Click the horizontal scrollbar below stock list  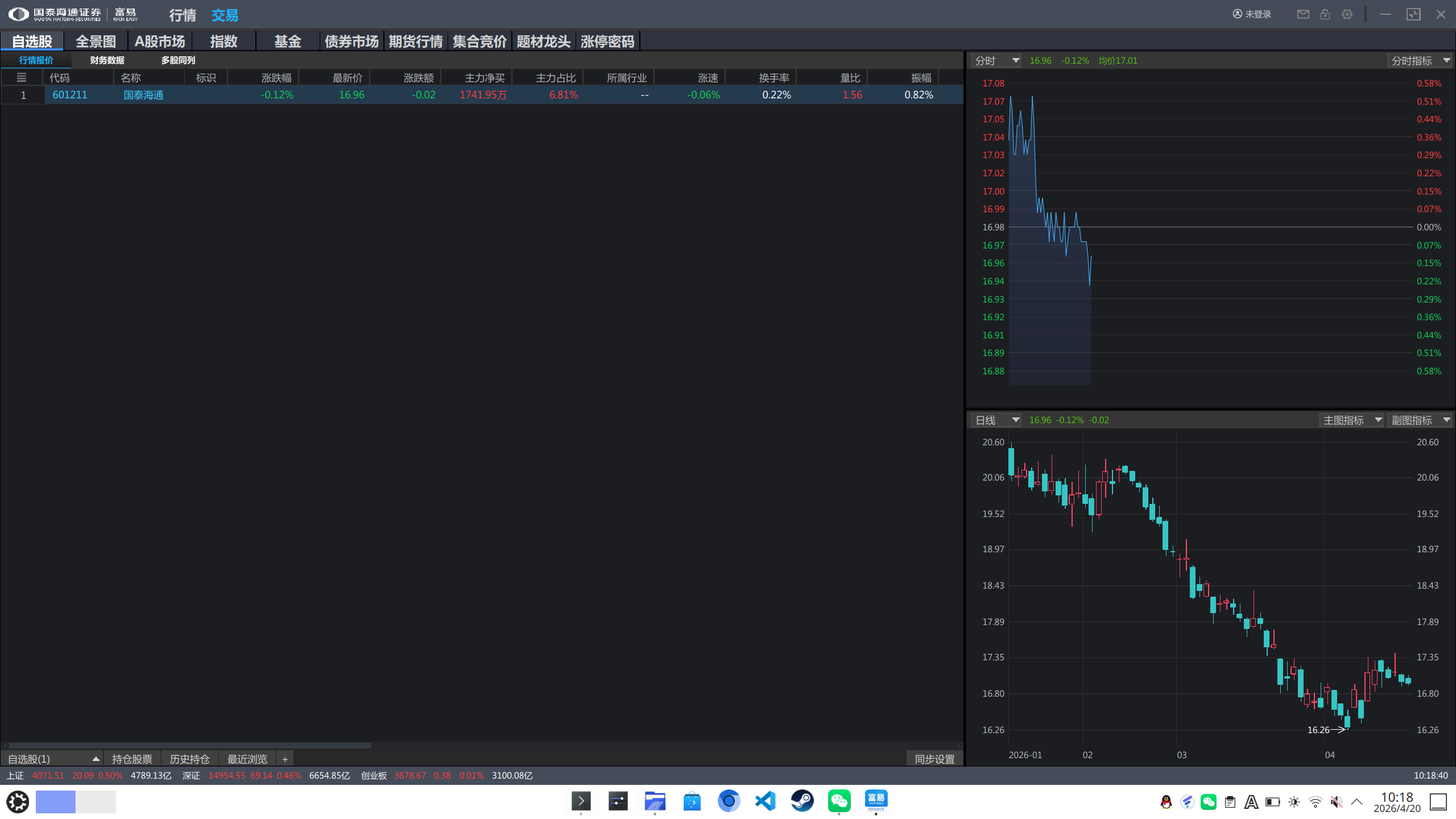tap(191, 745)
